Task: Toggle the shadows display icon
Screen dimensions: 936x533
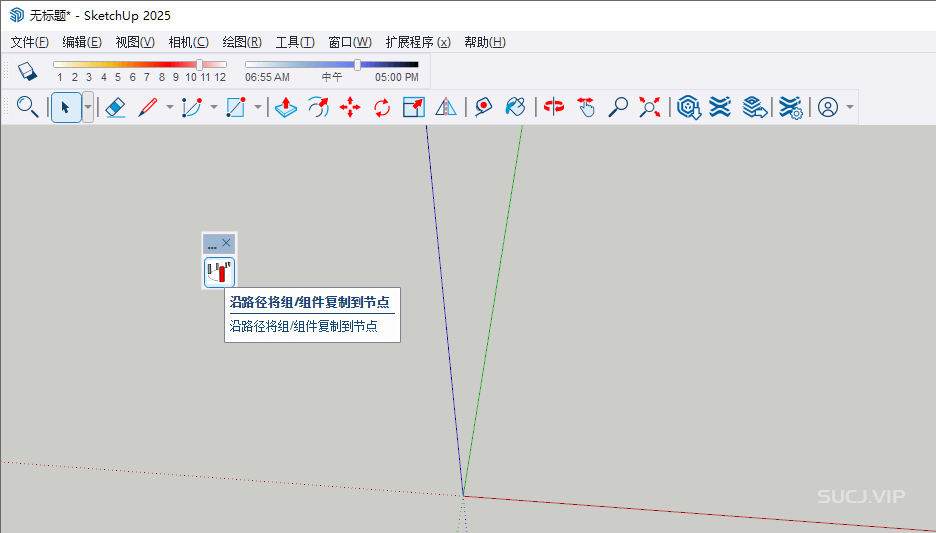Action: point(27,71)
